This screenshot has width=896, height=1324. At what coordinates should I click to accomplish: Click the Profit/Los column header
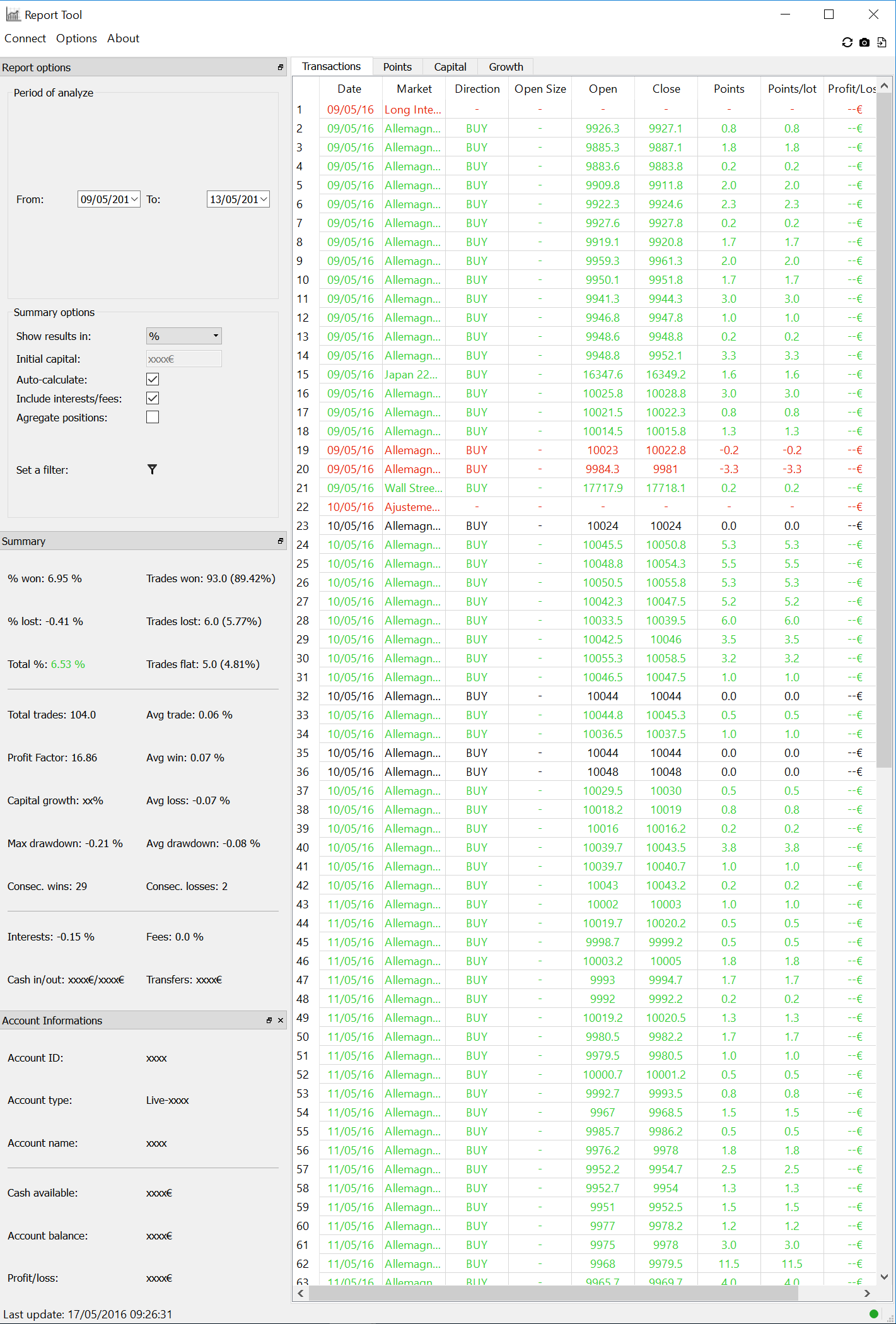[851, 89]
